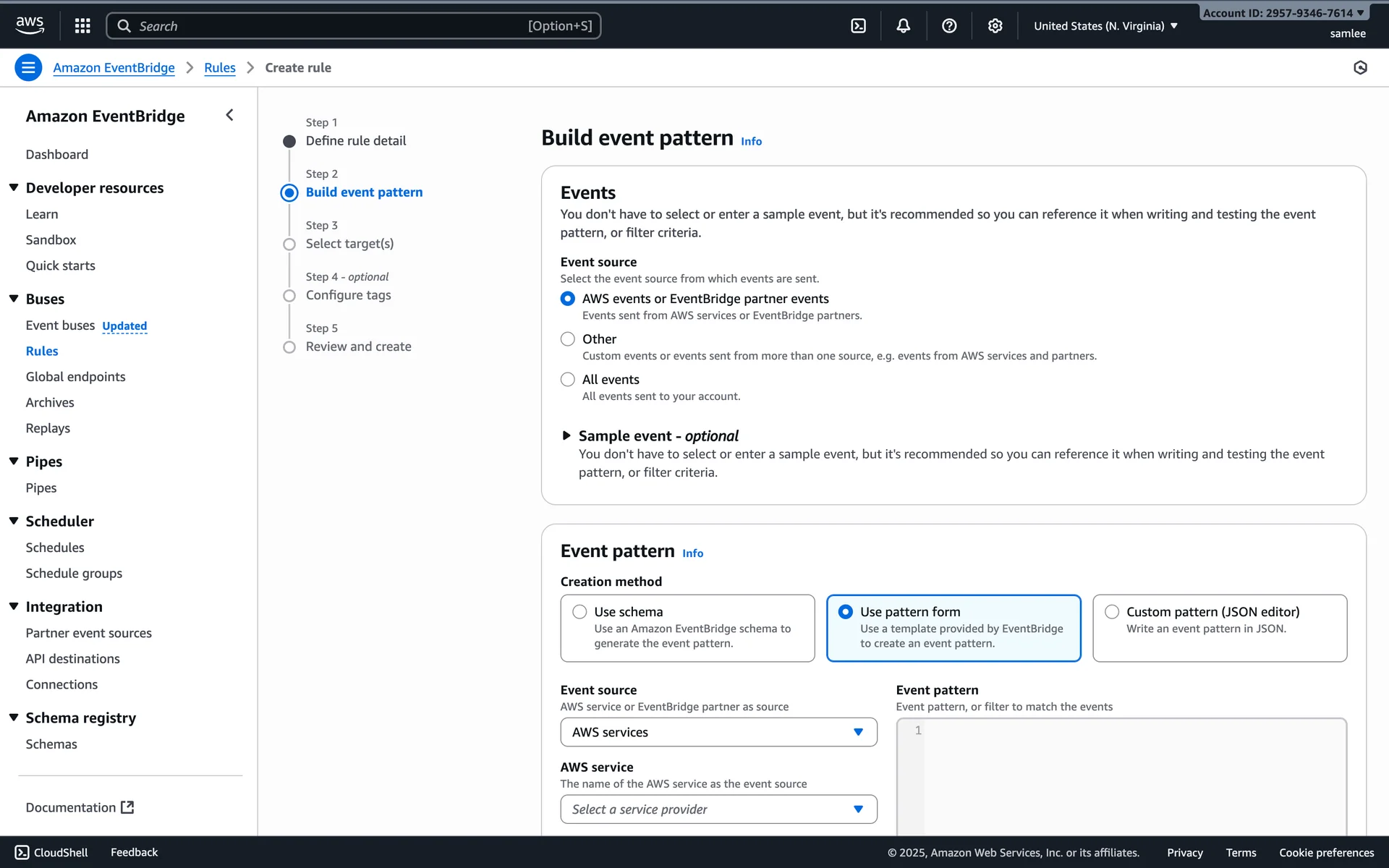Open Global endpoints in sidebar
Screen dimensions: 1389x868
pyautogui.click(x=75, y=377)
